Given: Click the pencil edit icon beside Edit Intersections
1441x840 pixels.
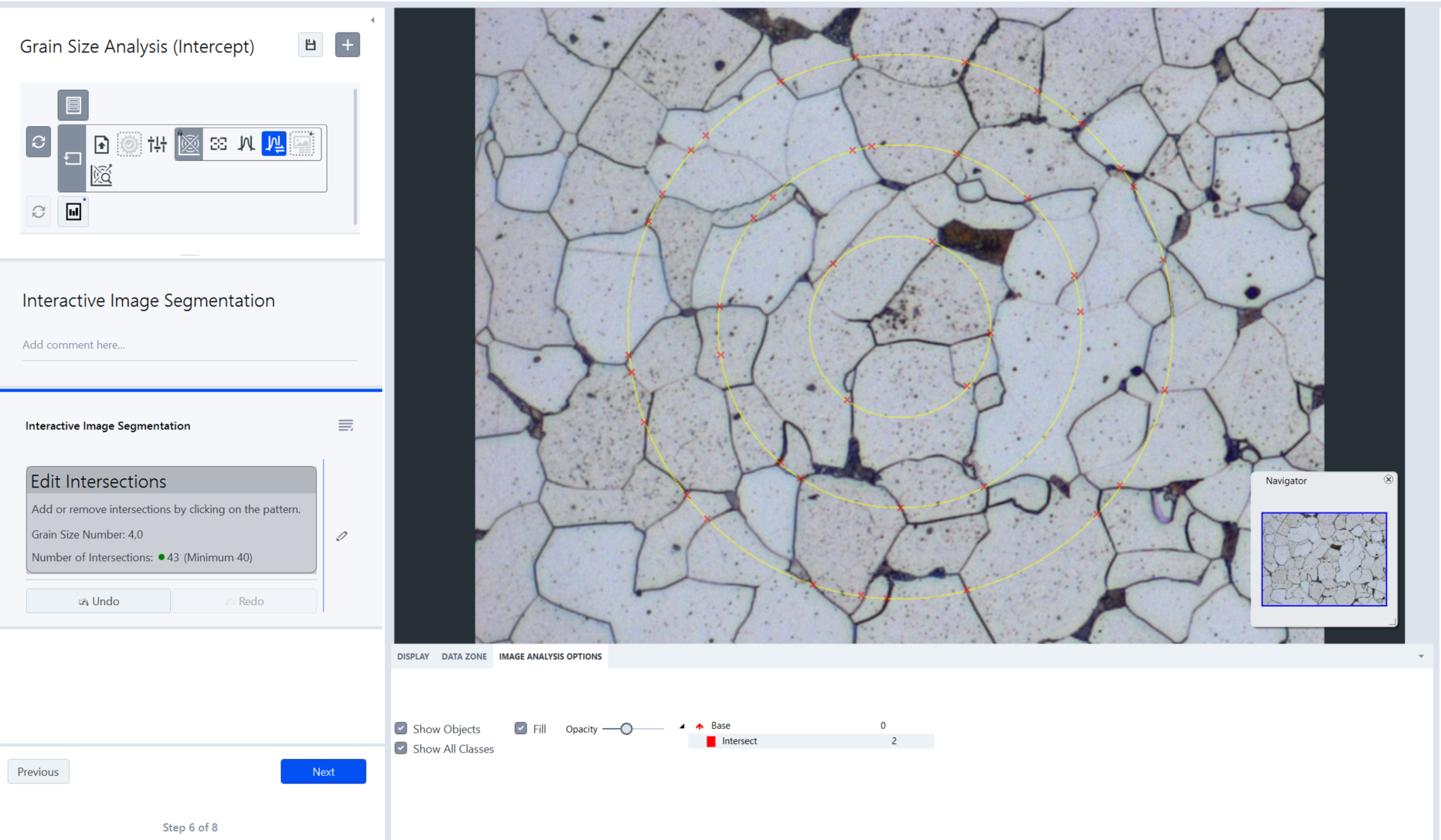Looking at the screenshot, I should pyautogui.click(x=342, y=536).
